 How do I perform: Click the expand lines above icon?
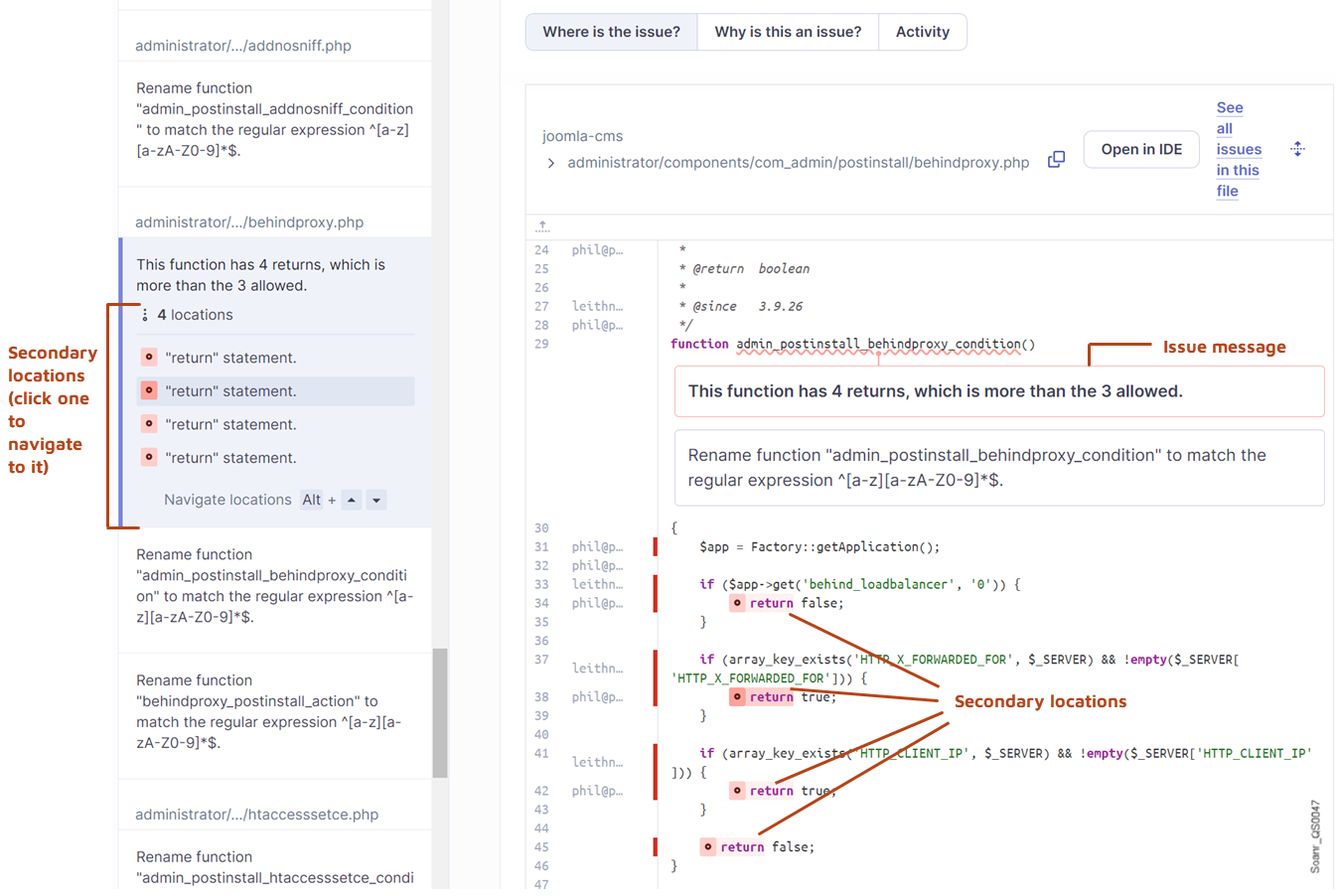tap(542, 226)
